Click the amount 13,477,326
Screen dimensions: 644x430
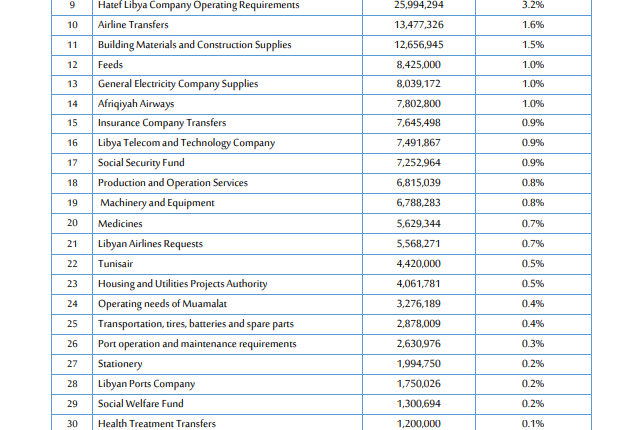tap(419, 25)
